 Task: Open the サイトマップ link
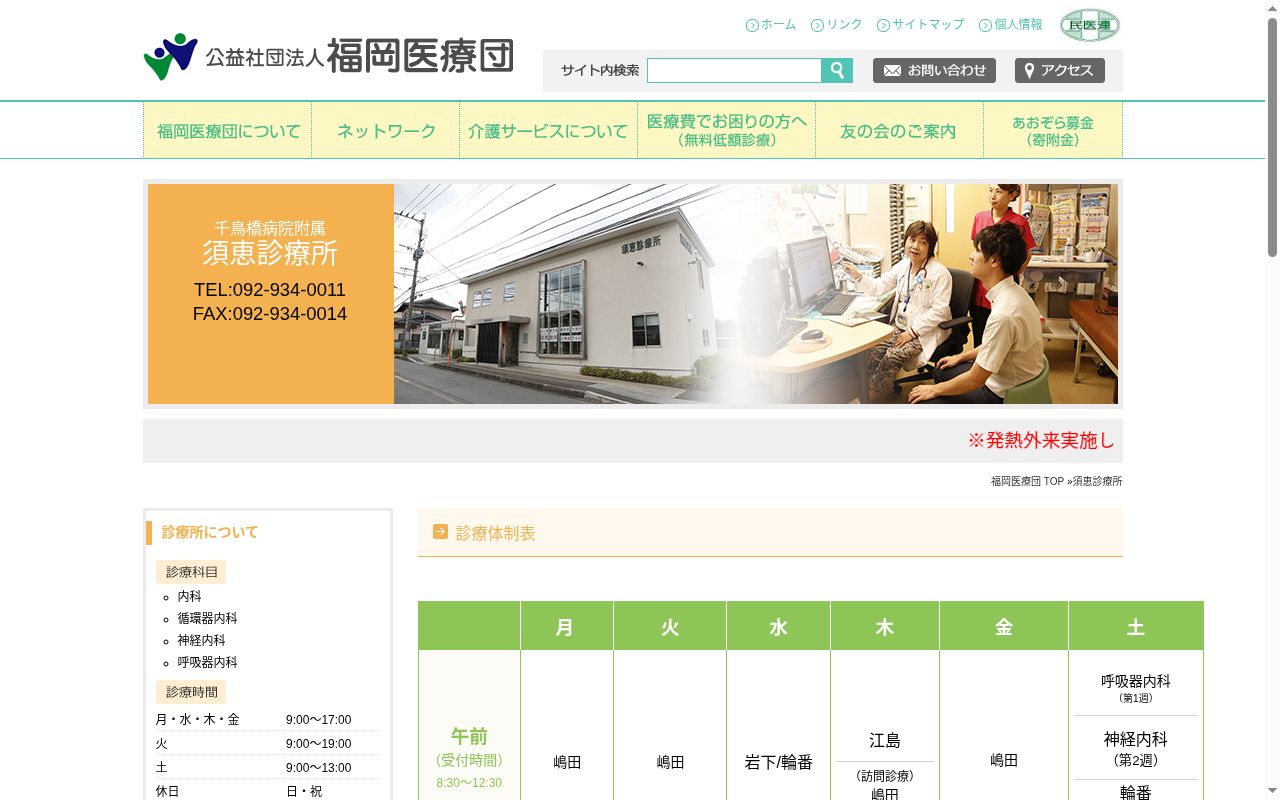921,25
